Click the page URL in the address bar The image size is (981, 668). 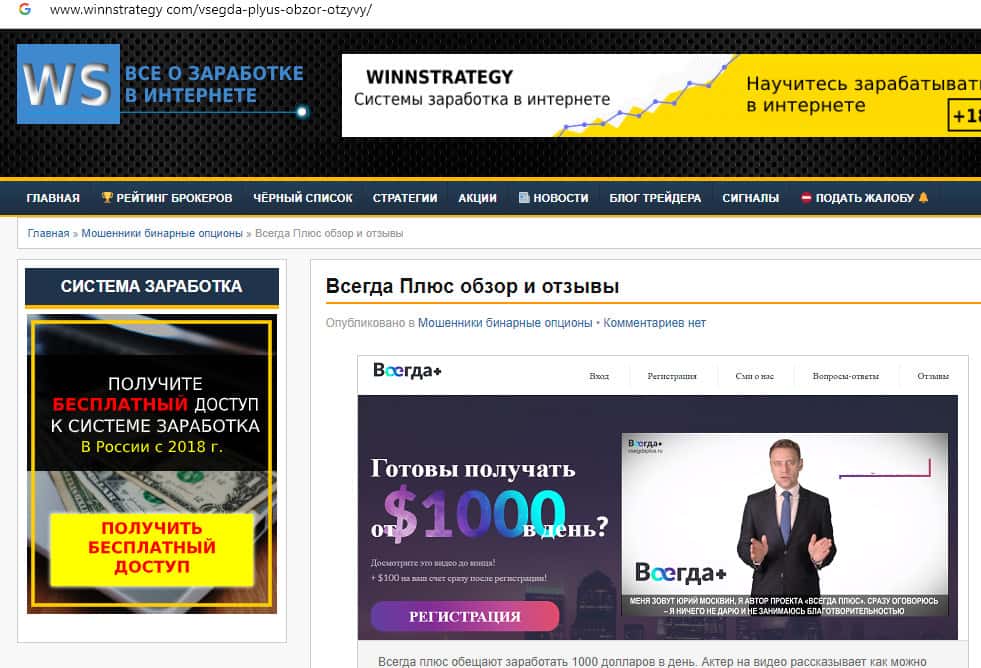click(x=211, y=9)
